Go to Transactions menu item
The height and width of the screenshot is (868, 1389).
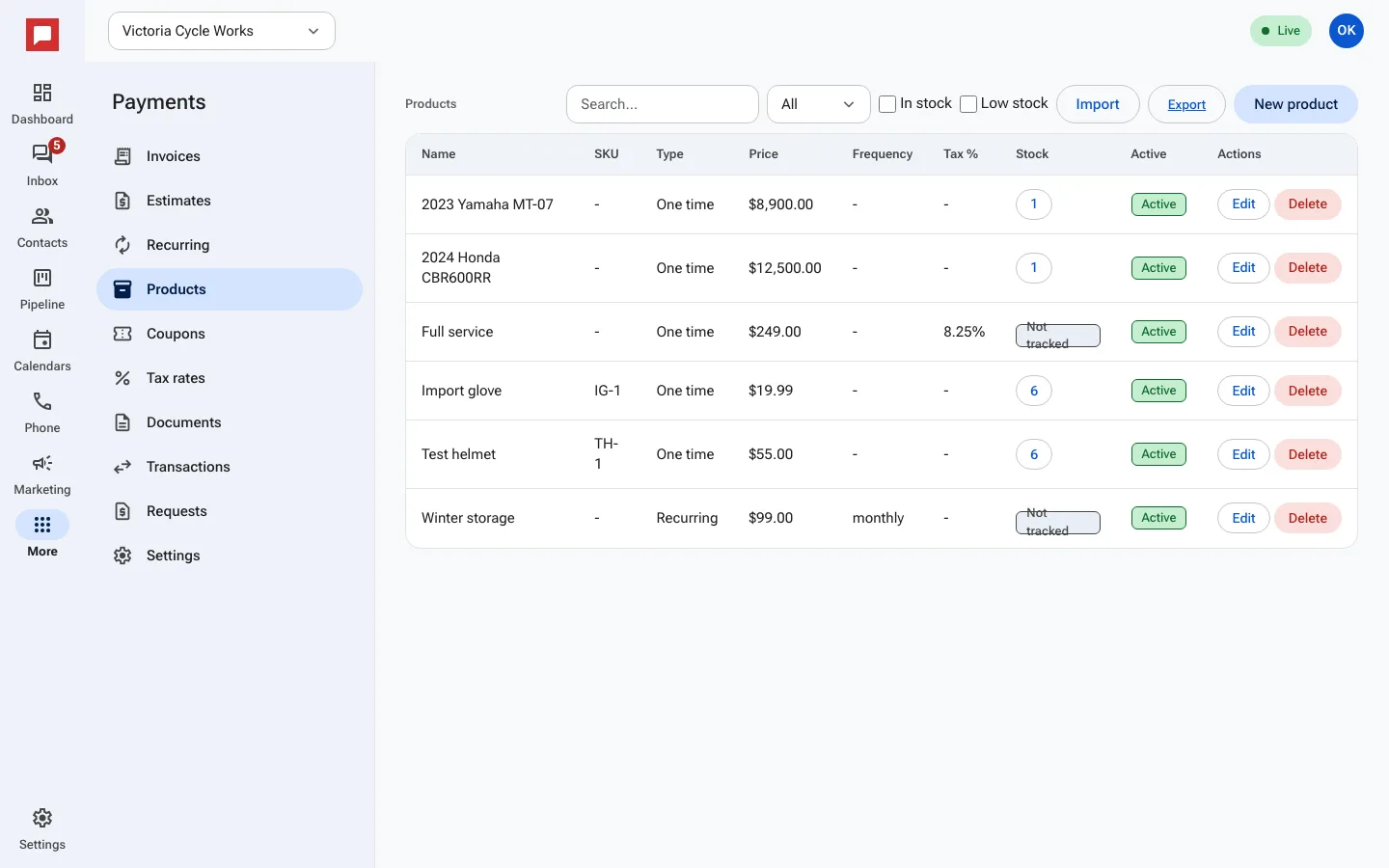[x=230, y=467]
